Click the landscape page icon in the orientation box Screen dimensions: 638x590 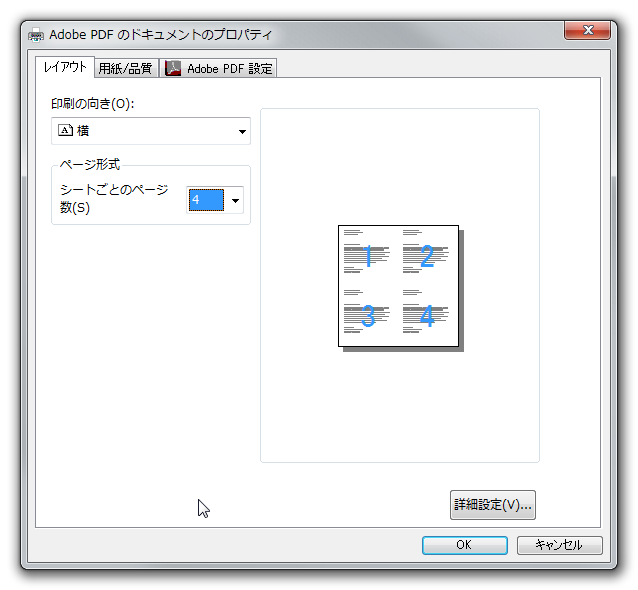click(66, 130)
